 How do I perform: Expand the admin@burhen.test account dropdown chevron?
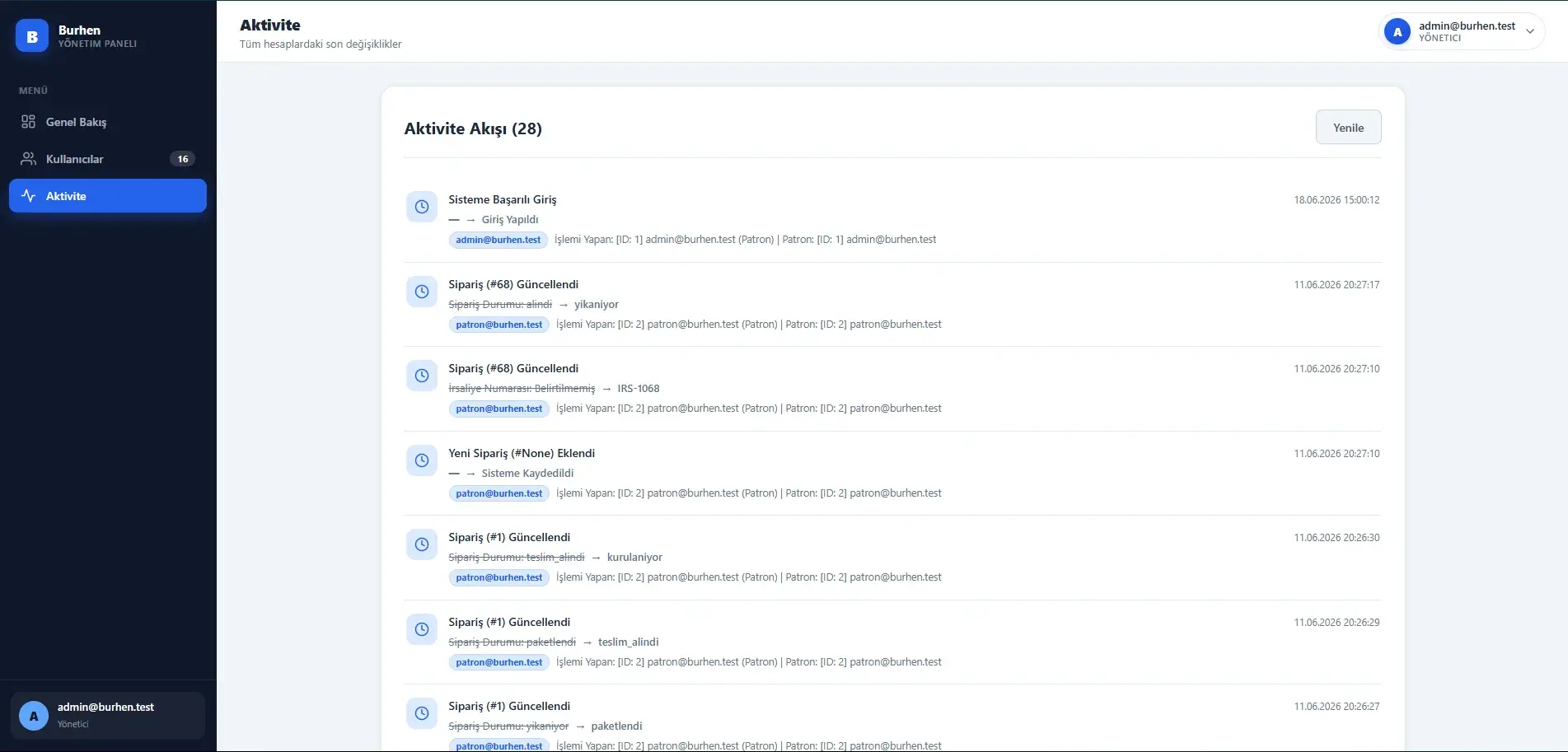(x=1530, y=32)
